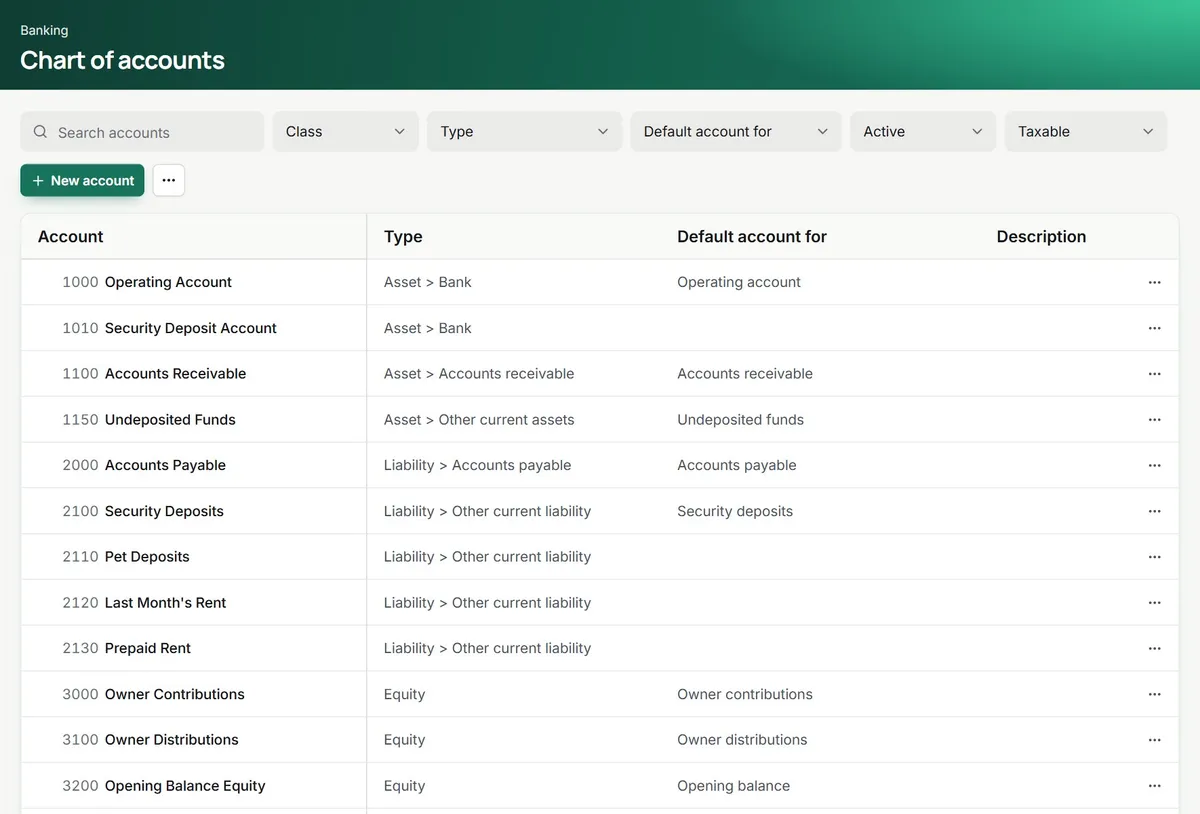Screen dimensions: 1200x814
Task: Click 'Security deposits' default account cell
Action: point(735,511)
